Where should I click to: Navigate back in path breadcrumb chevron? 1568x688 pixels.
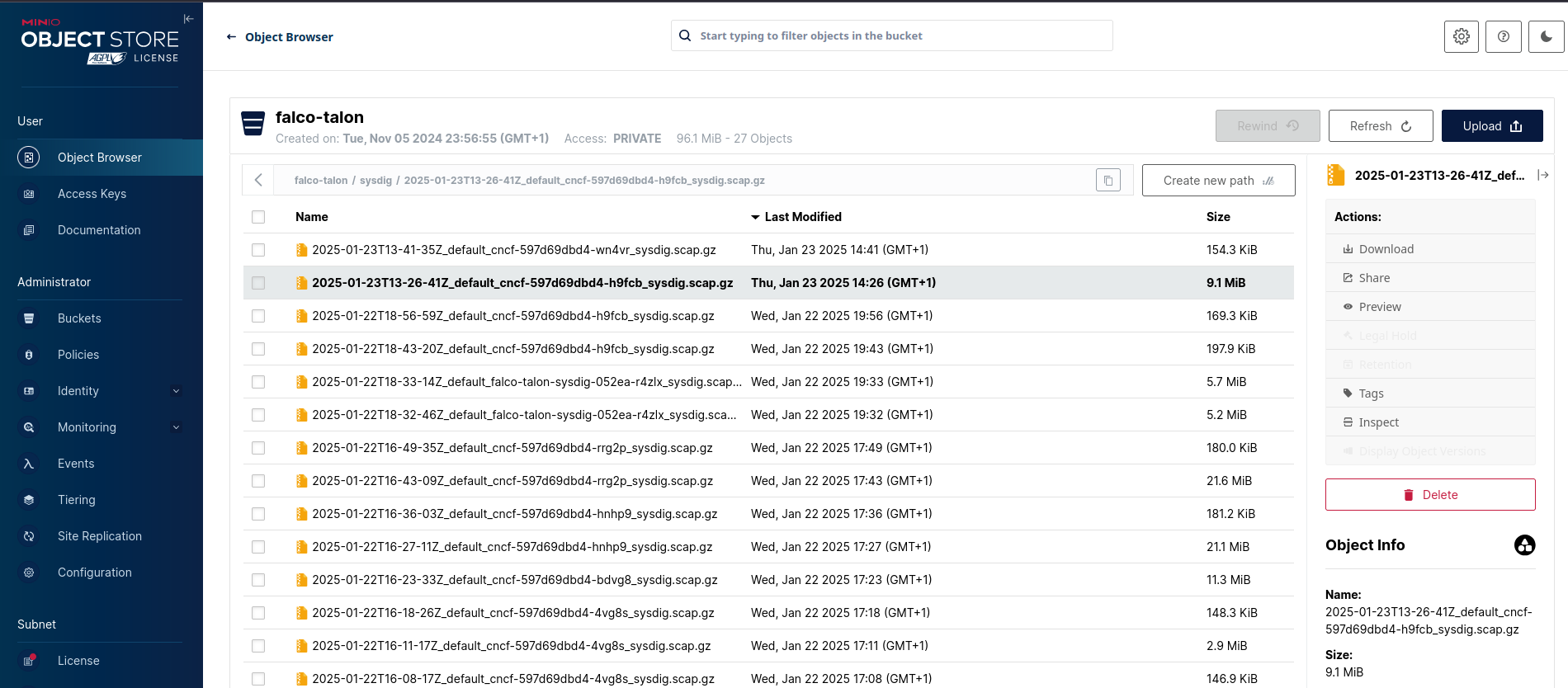click(258, 180)
